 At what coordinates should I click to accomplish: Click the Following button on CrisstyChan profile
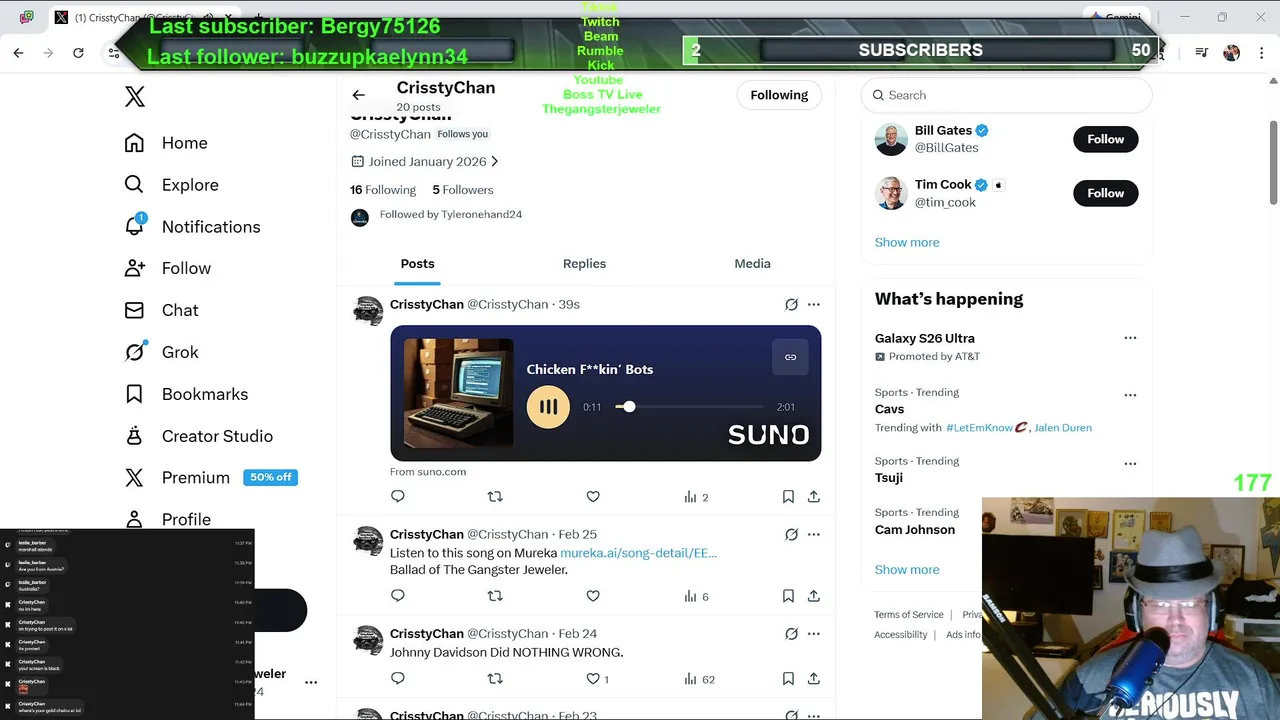pyautogui.click(x=779, y=95)
